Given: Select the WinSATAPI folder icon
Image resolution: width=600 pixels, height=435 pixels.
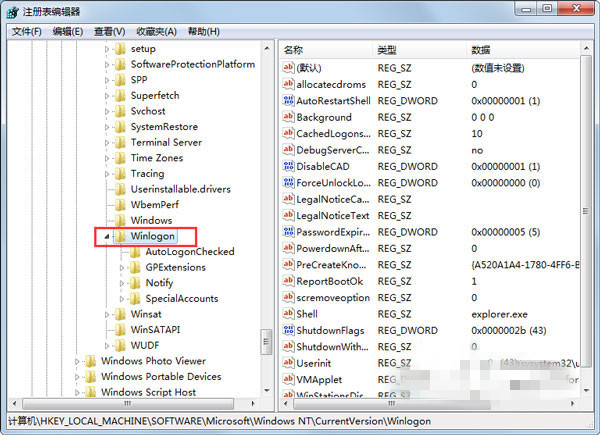Looking at the screenshot, I should [x=120, y=330].
